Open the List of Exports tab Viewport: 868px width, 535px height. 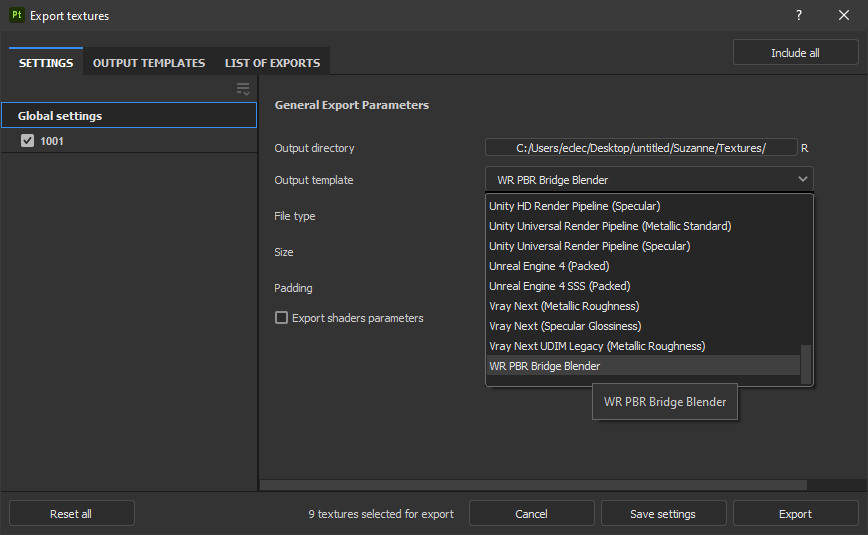click(272, 63)
